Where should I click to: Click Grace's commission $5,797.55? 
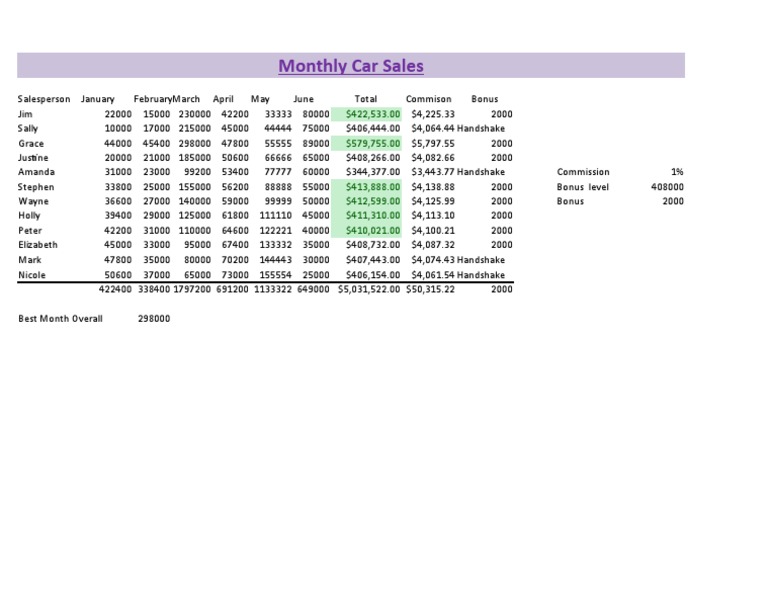pos(433,143)
